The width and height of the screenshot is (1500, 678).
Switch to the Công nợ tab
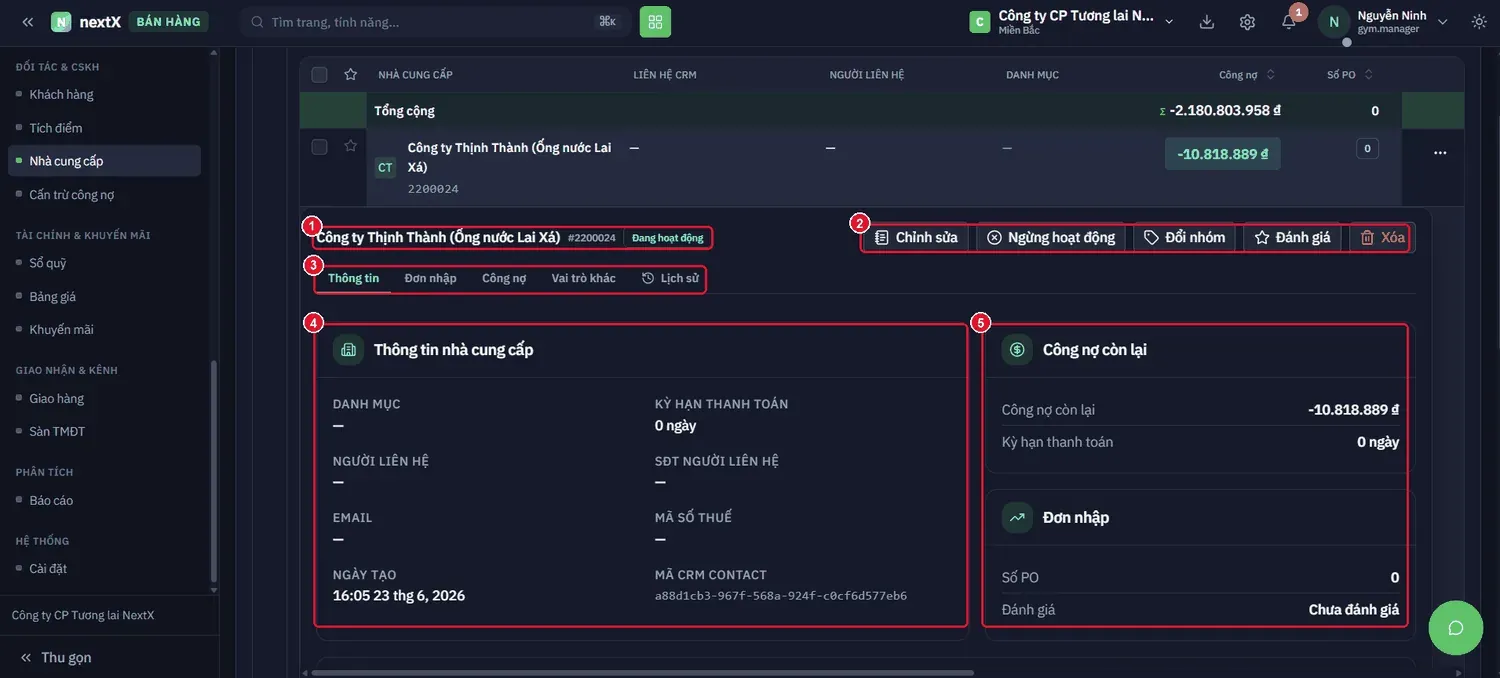point(504,278)
